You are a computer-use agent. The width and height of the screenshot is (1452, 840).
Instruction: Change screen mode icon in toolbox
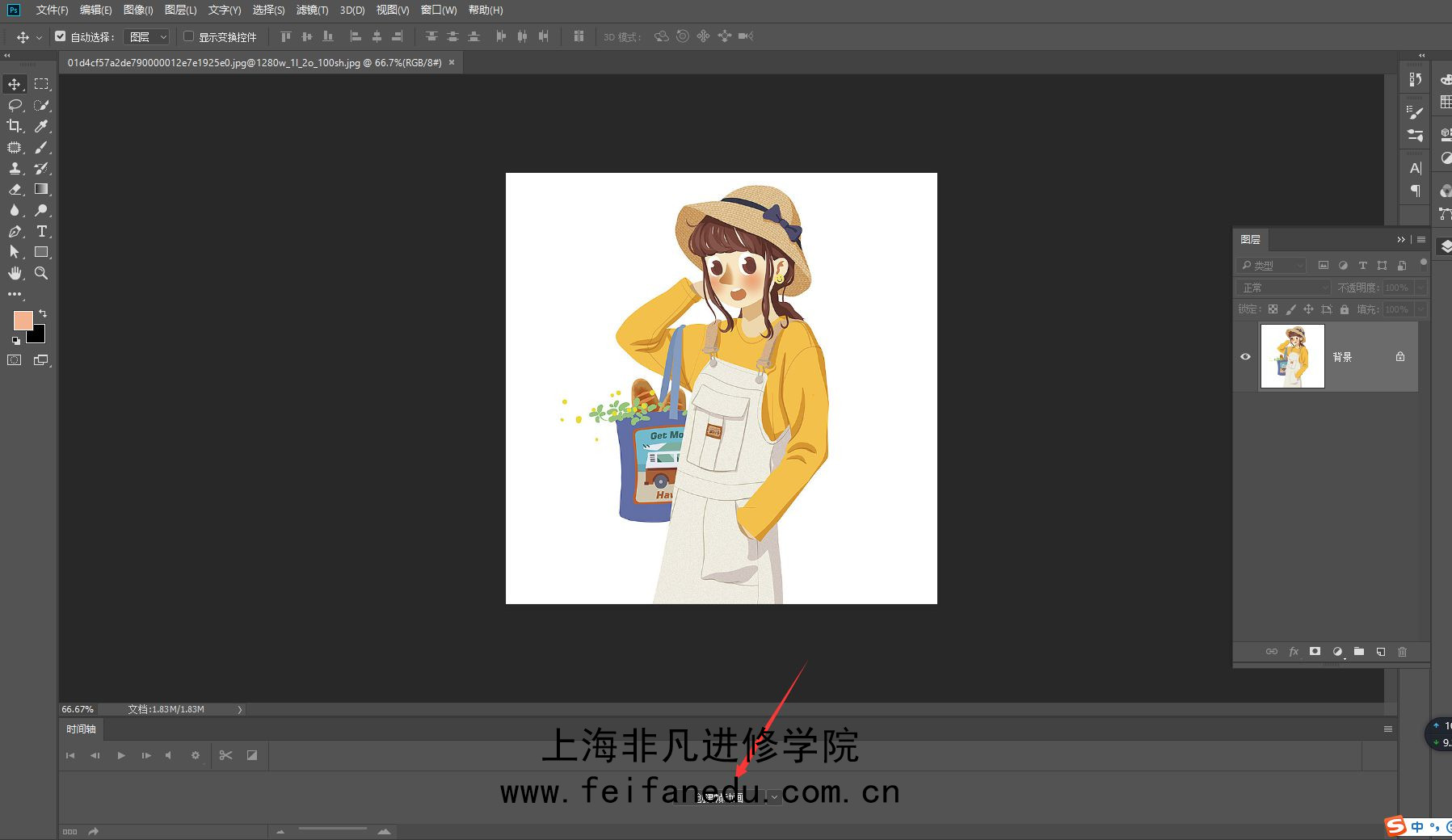coord(41,360)
